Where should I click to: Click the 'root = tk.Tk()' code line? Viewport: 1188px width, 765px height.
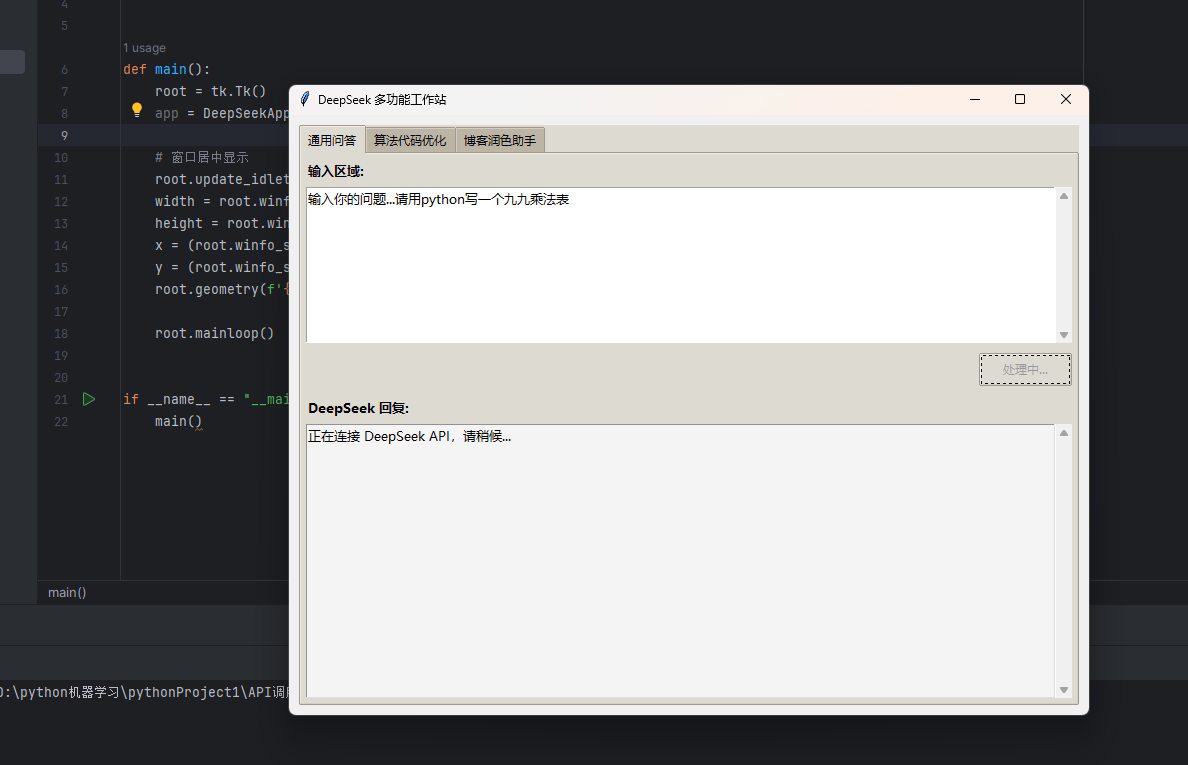(x=211, y=91)
